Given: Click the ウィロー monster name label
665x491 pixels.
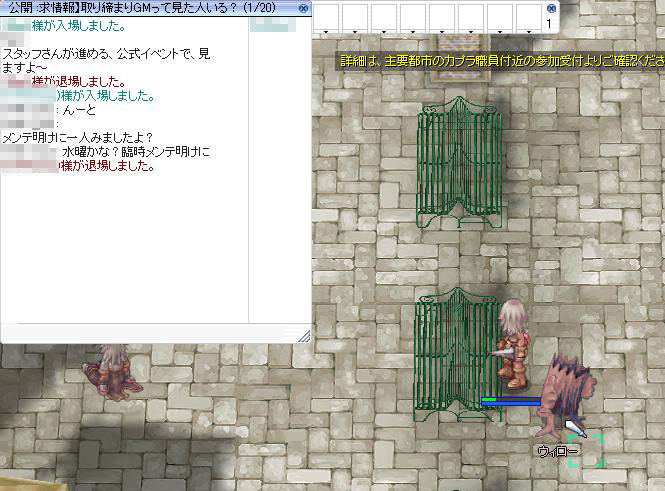Looking at the screenshot, I should pyautogui.click(x=558, y=452).
